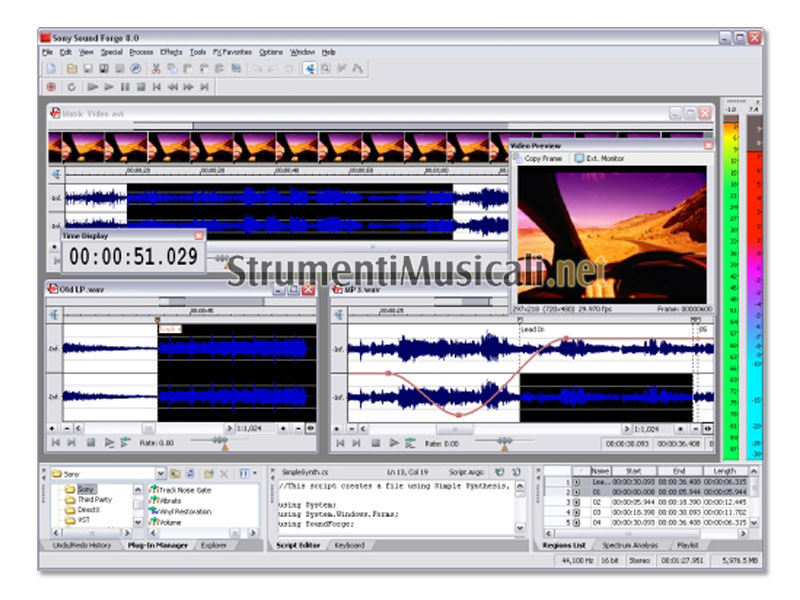This screenshot has width=800, height=600.
Task: Click the Open folder icon in toolbar
Action: [72, 68]
